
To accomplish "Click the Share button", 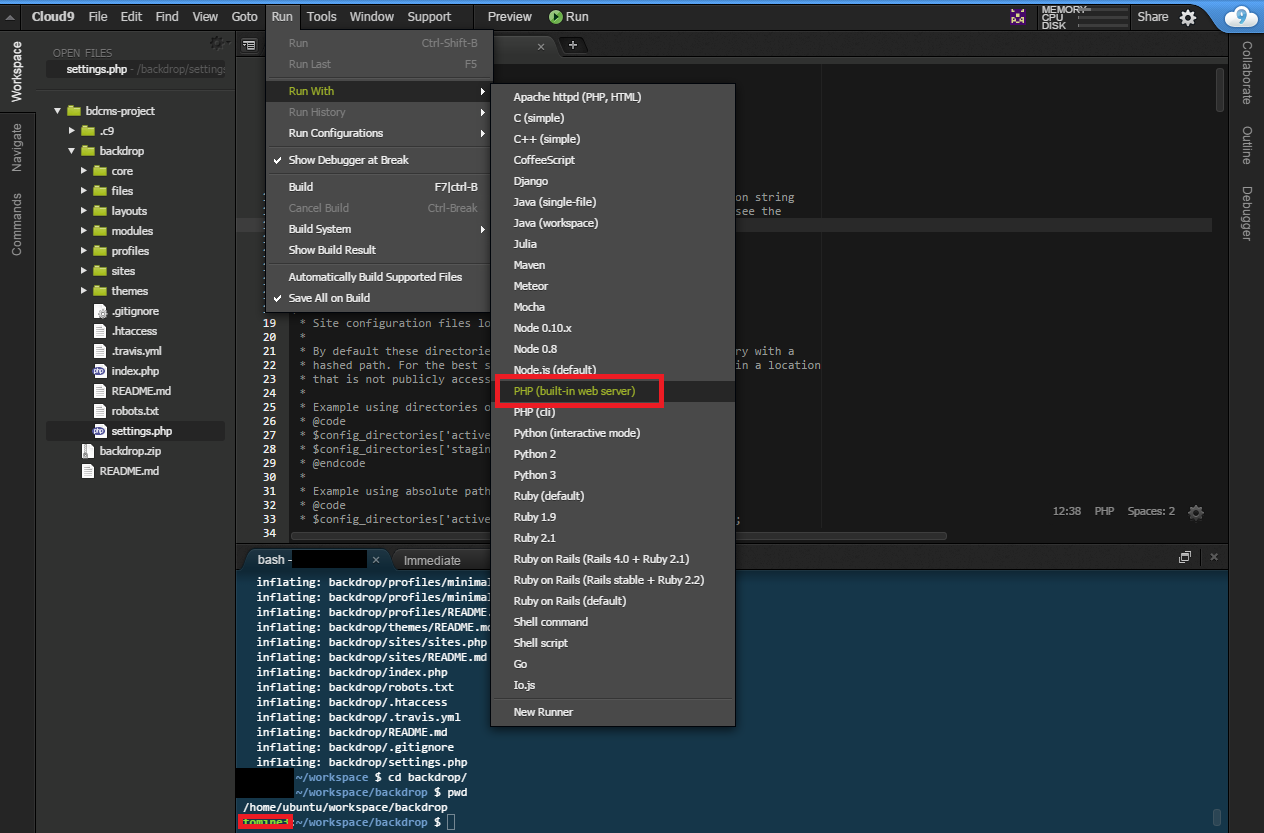I will [x=1153, y=16].
